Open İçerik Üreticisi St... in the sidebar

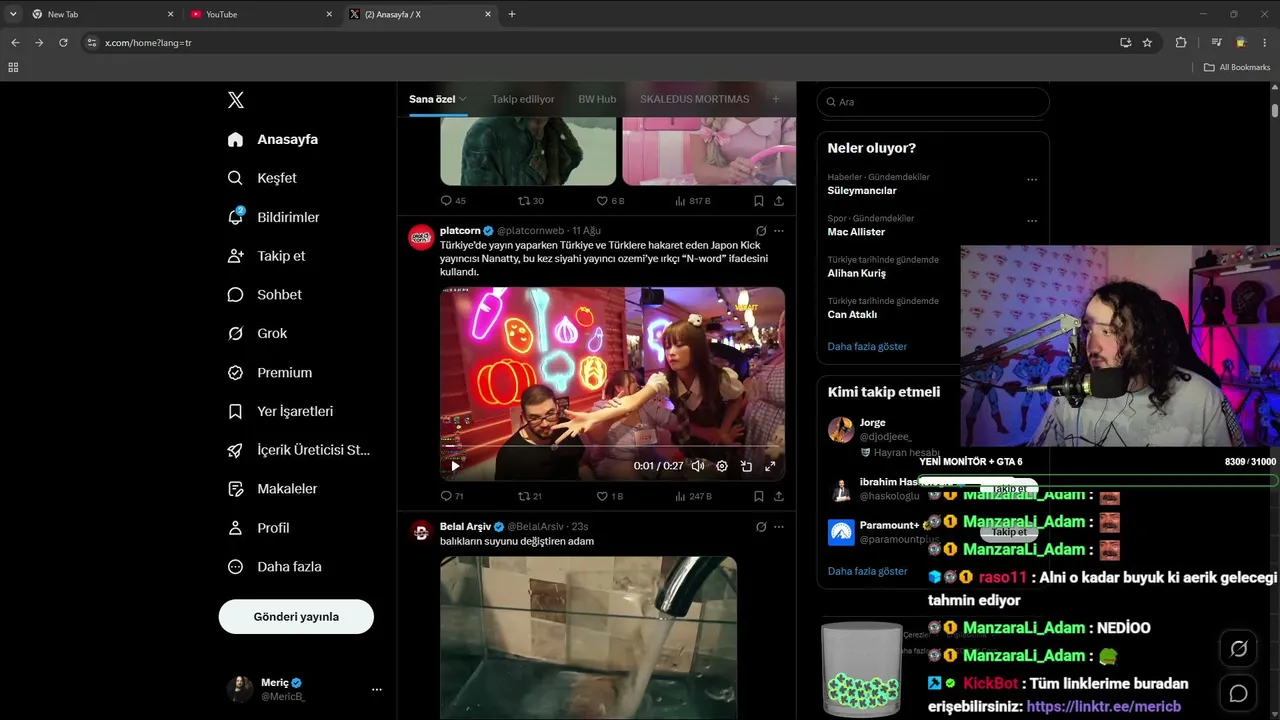(298, 450)
